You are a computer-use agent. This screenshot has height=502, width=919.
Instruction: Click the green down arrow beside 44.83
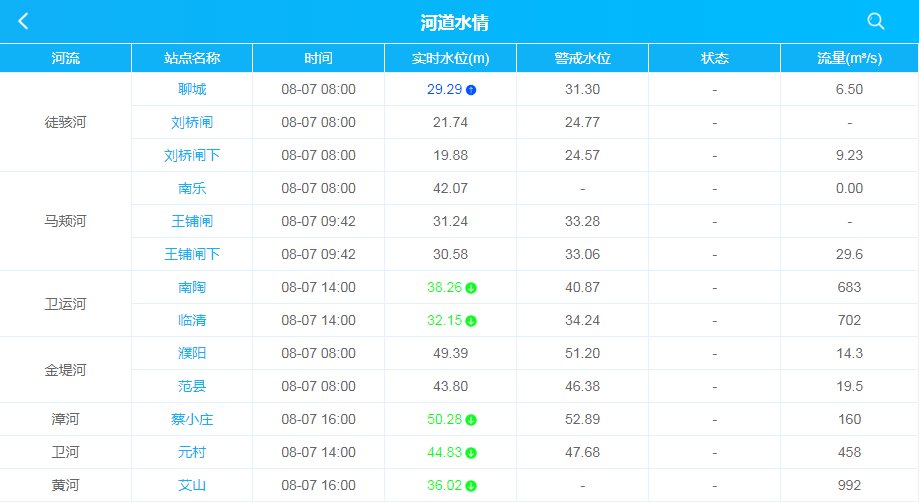pos(471,453)
